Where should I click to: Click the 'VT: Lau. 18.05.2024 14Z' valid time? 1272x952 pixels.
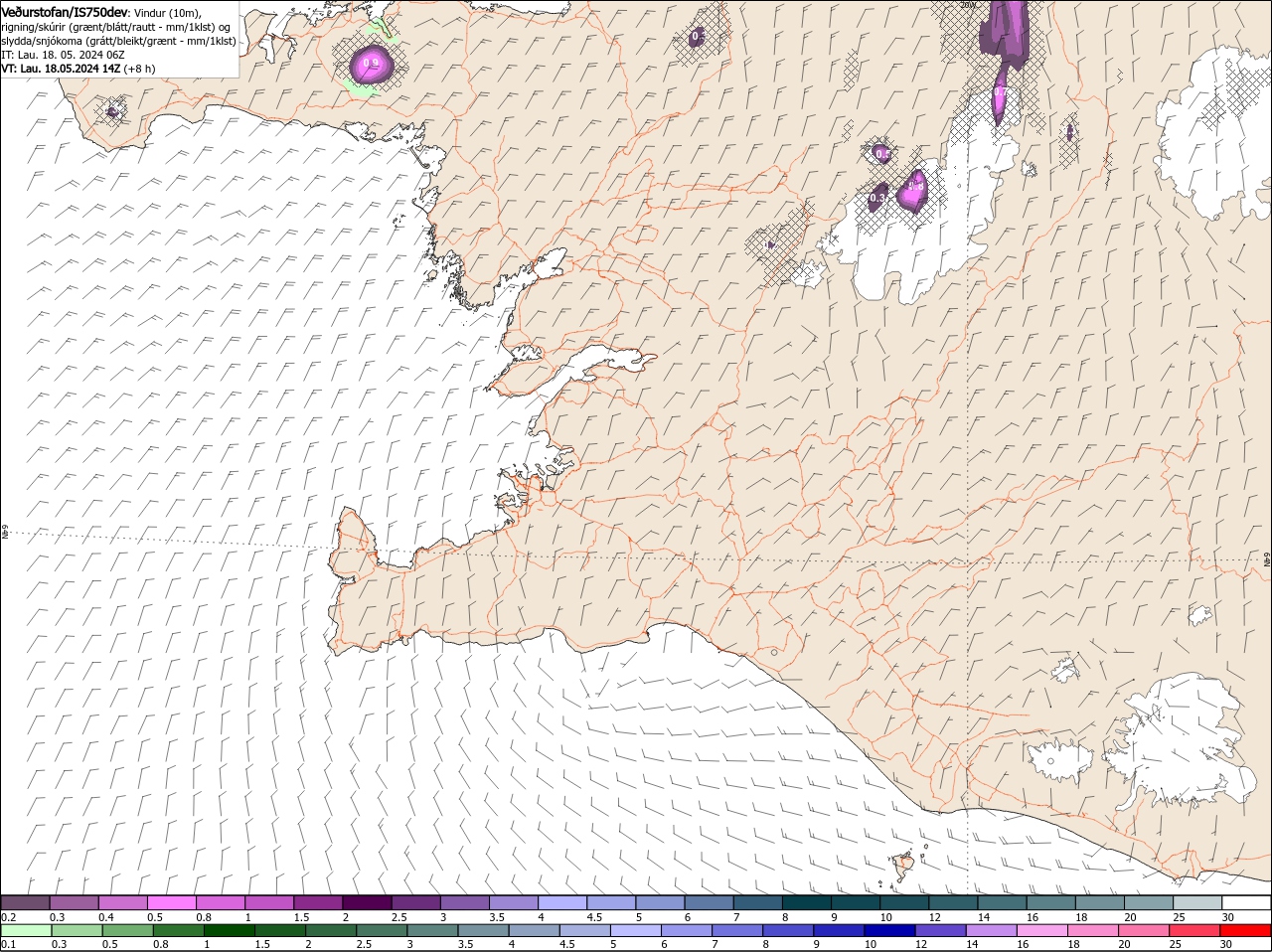click(x=61, y=69)
